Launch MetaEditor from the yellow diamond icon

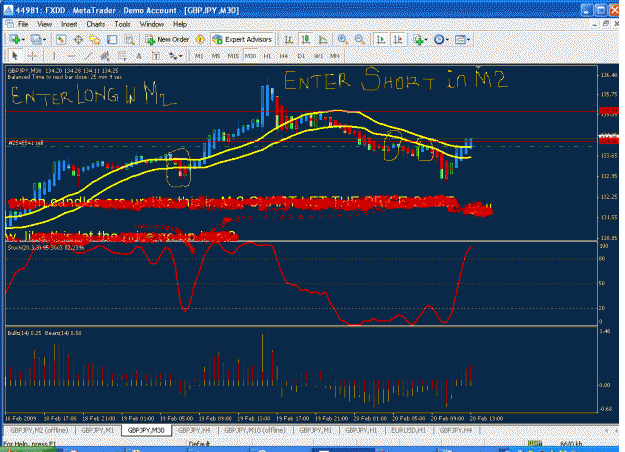[x=200, y=39]
